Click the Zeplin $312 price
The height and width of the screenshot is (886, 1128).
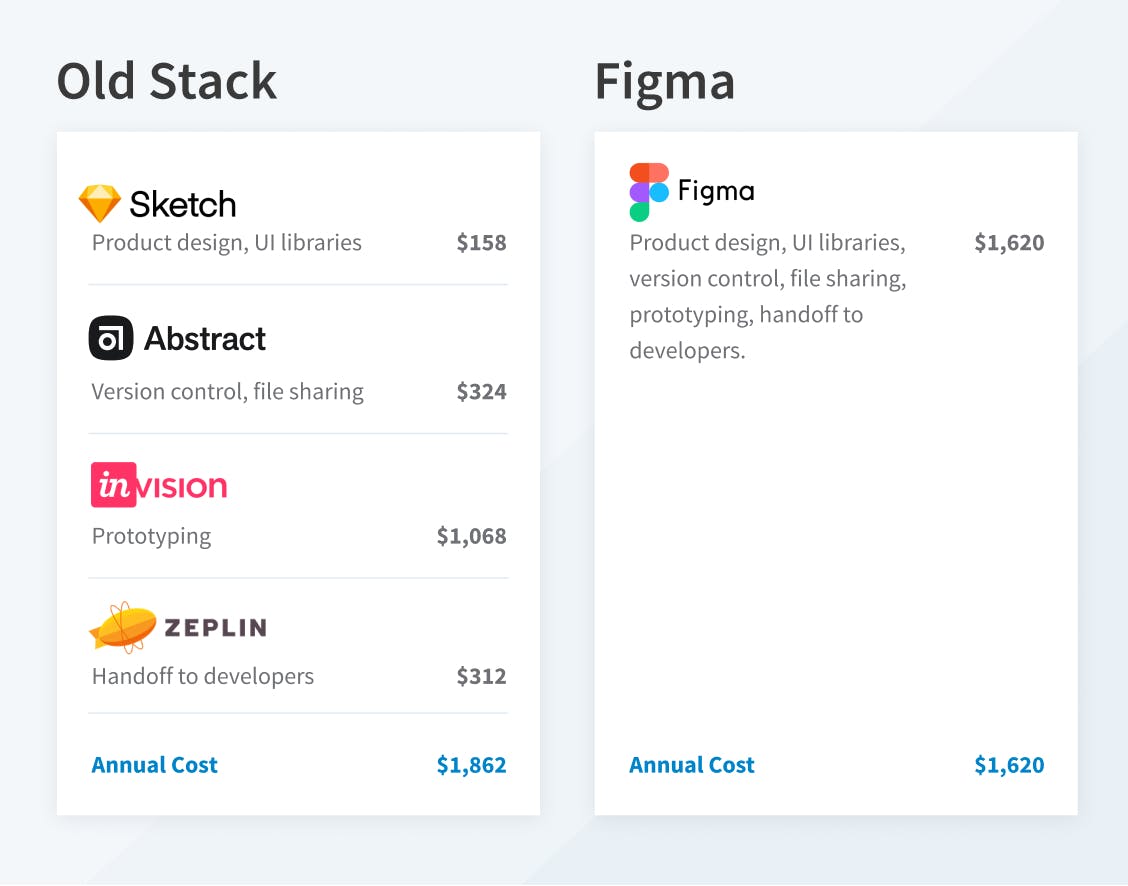click(481, 676)
